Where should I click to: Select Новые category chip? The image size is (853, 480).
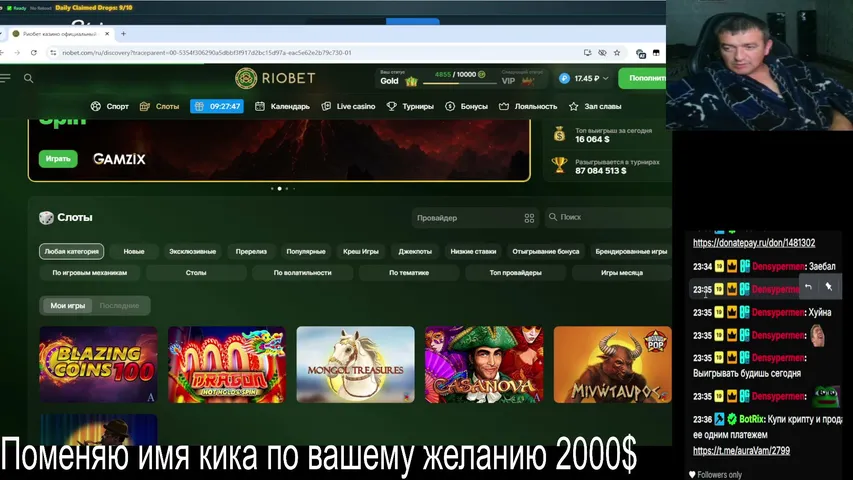pos(134,251)
